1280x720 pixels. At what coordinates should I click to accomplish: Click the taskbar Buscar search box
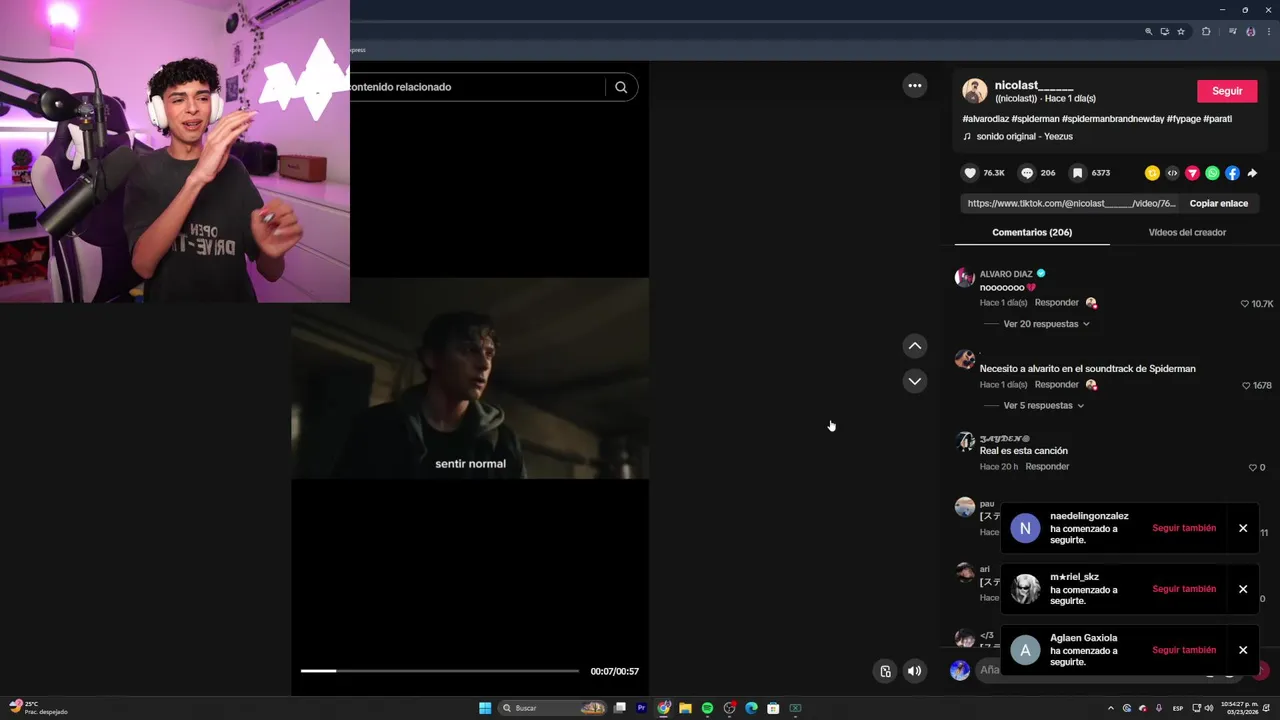554,708
